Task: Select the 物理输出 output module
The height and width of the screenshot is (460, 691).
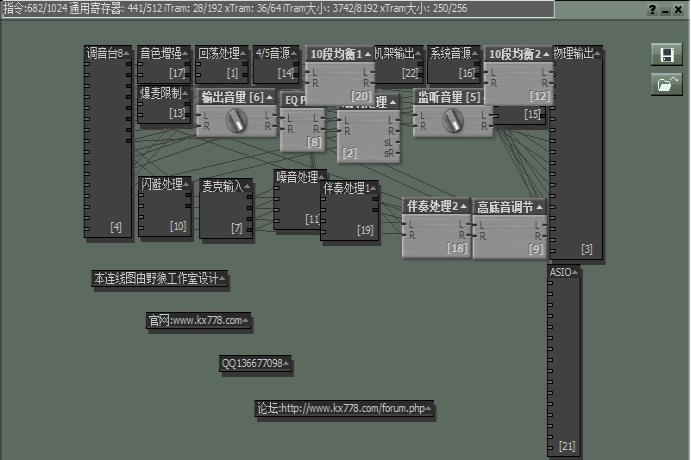Action: click(577, 150)
